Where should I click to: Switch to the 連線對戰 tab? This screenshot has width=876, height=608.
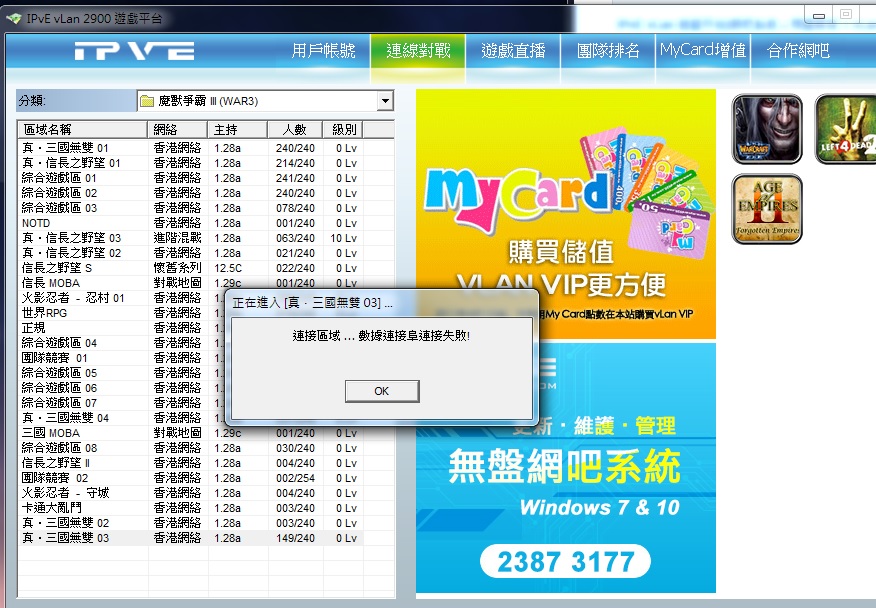click(418, 51)
